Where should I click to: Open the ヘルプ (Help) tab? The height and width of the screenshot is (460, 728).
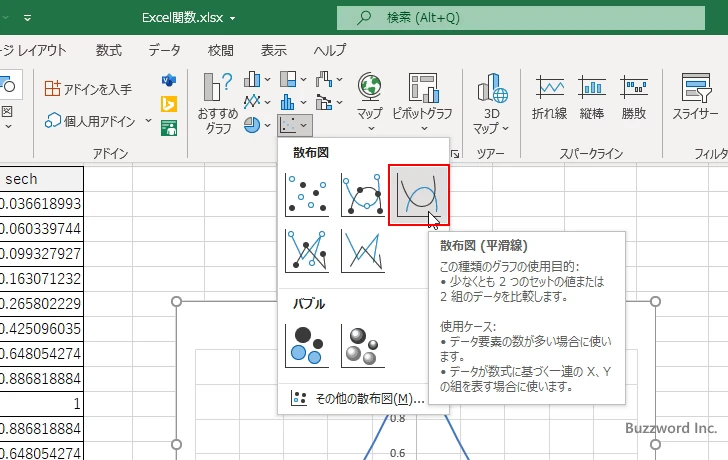click(x=330, y=50)
